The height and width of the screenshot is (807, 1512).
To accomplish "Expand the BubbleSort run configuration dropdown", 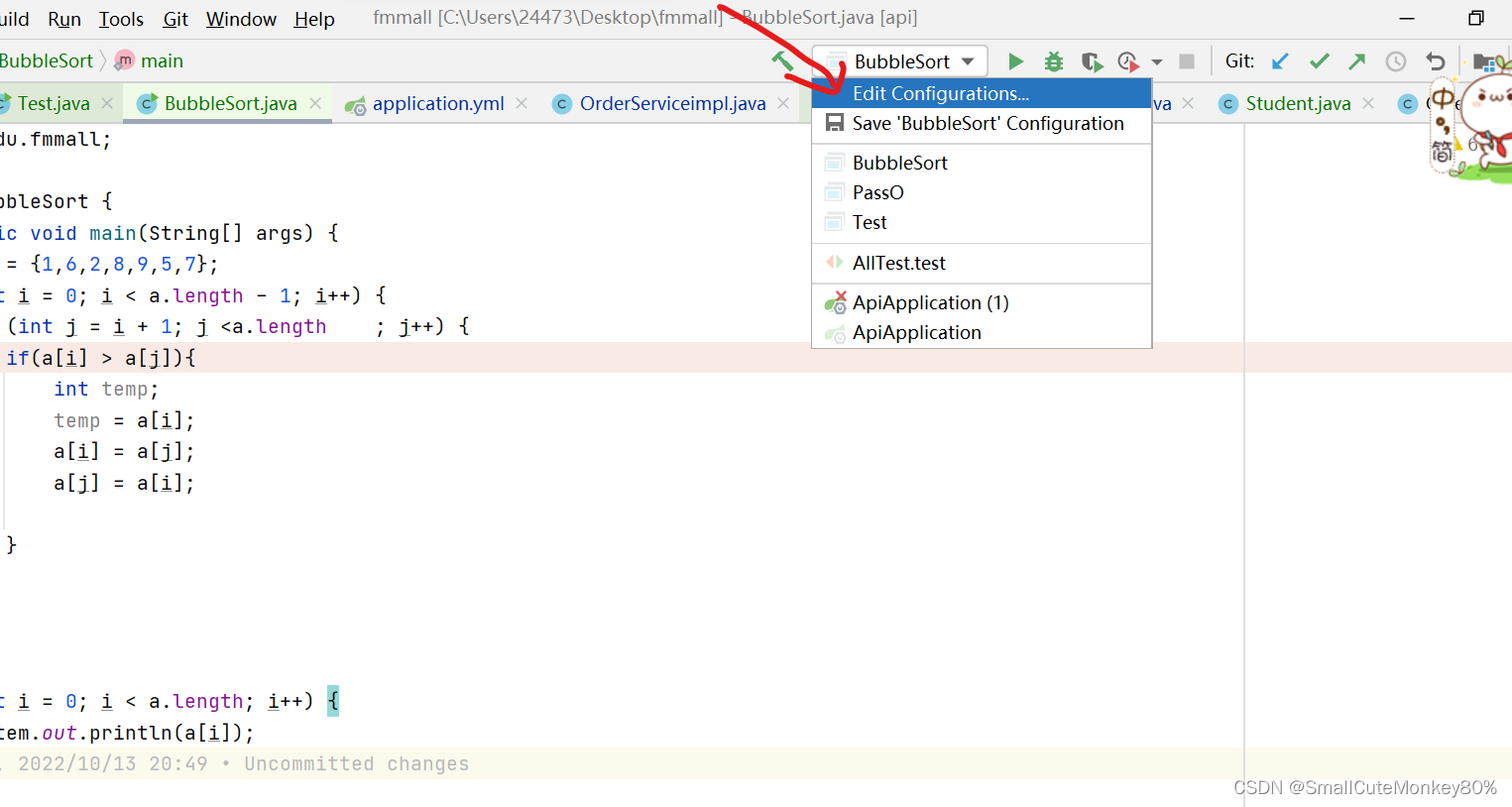I will (900, 61).
